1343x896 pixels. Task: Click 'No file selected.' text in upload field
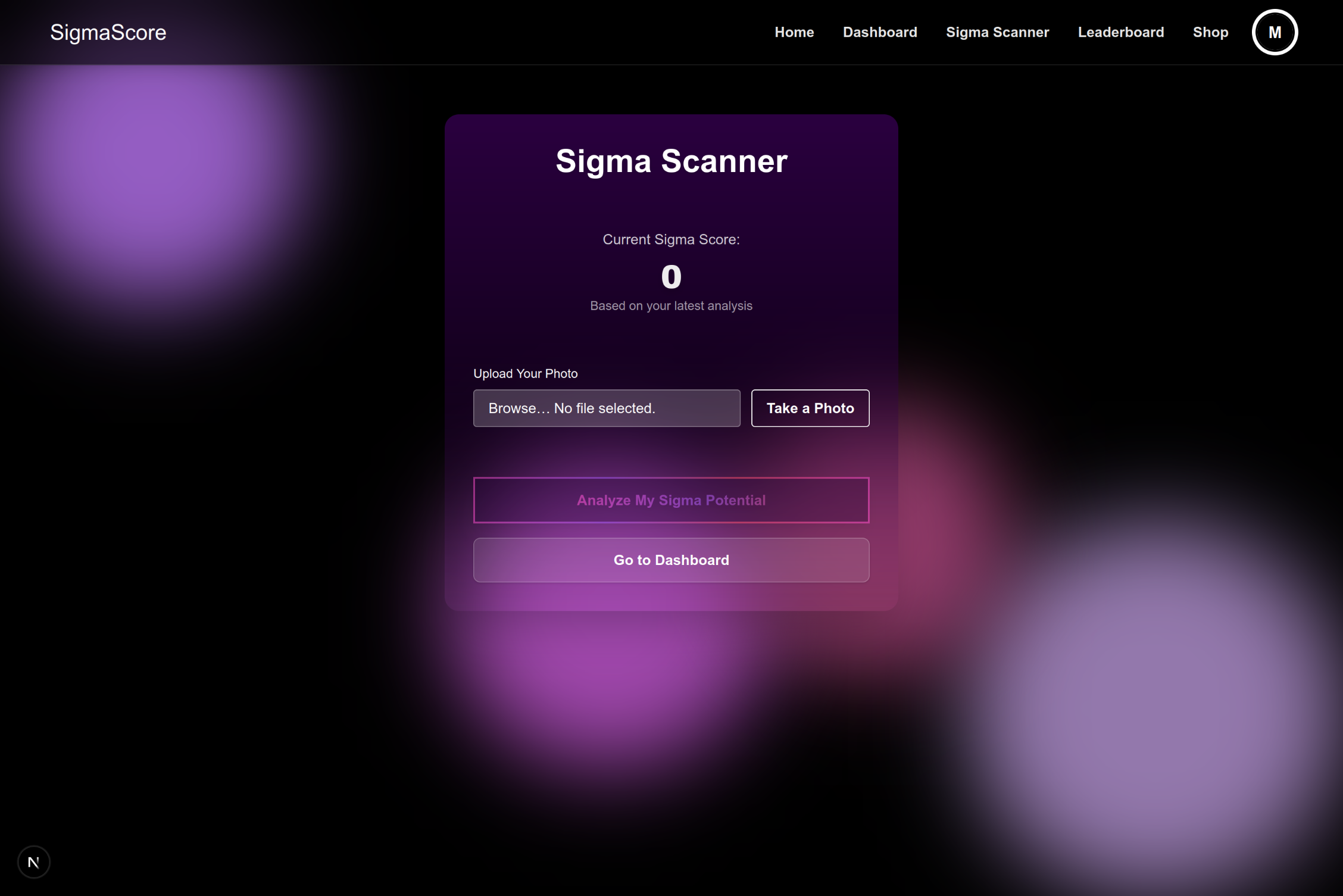[604, 408]
